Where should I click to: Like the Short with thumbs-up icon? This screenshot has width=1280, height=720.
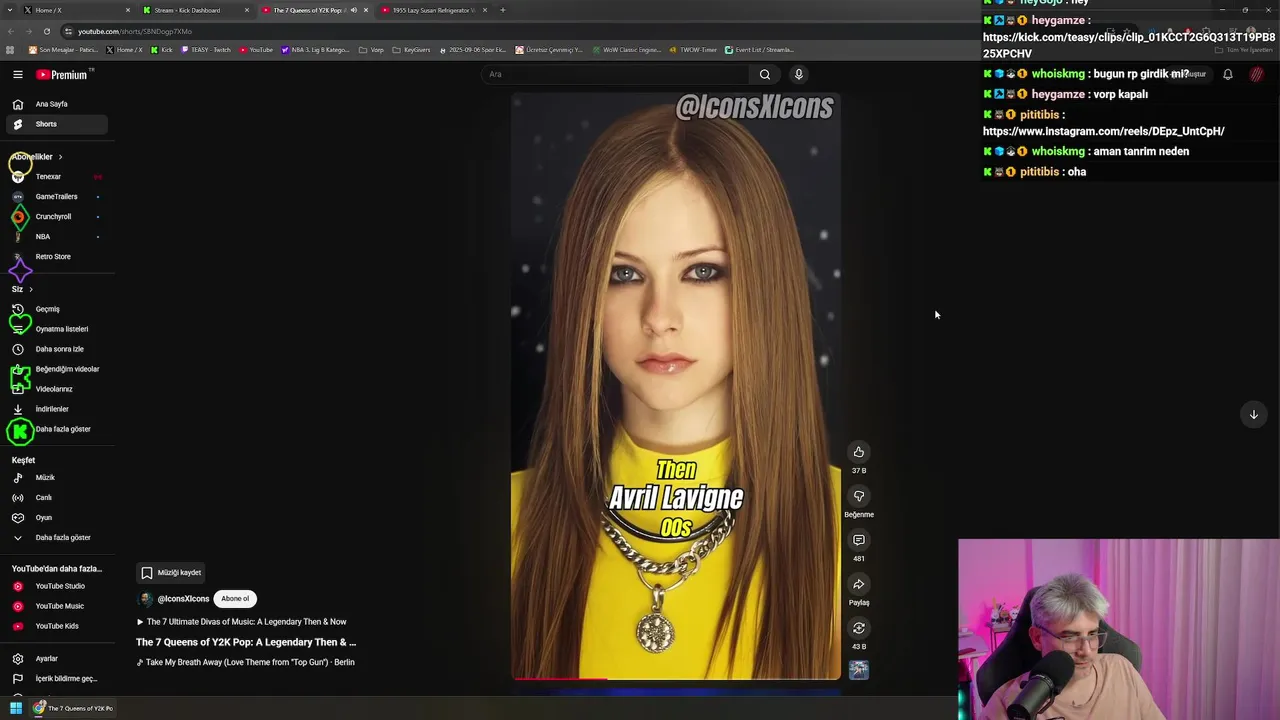858,452
